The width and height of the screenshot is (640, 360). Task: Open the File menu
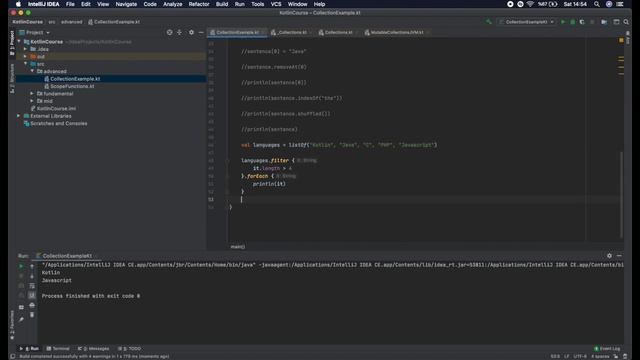coord(70,4)
